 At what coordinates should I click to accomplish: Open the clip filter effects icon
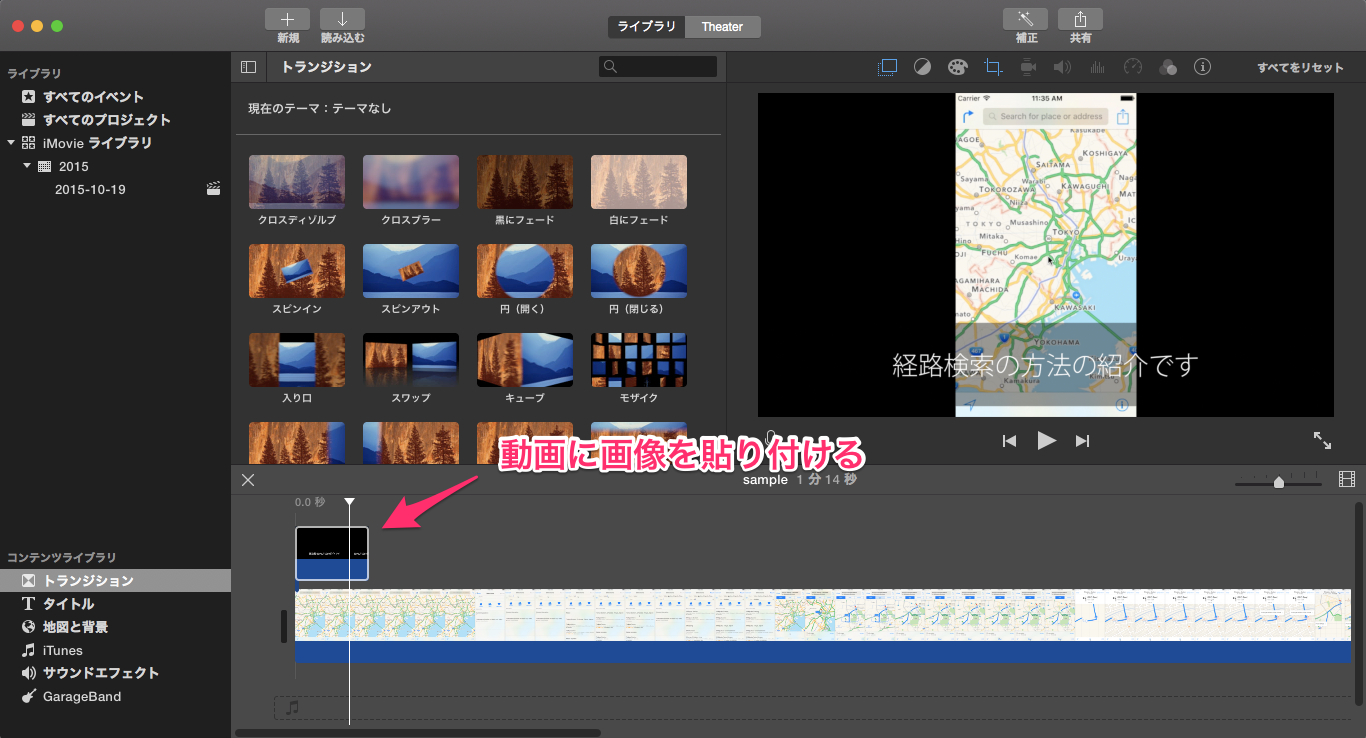coord(1167,67)
